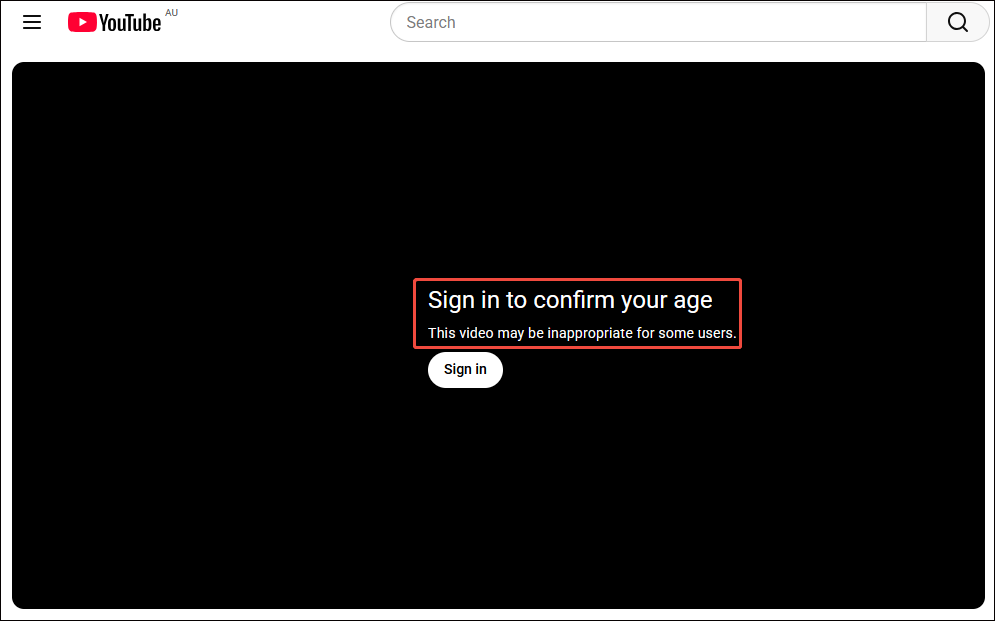Focus the Search input field

pyautogui.click(x=658, y=22)
